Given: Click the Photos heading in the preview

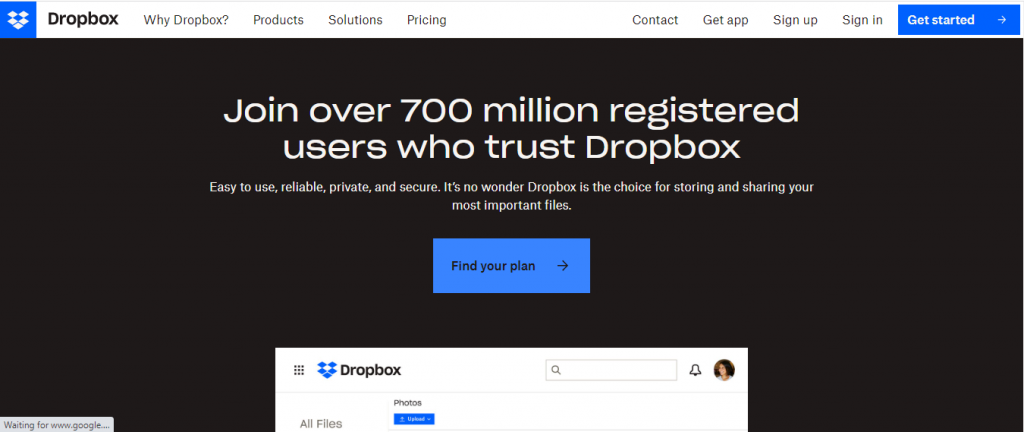Looking at the screenshot, I should 408,403.
